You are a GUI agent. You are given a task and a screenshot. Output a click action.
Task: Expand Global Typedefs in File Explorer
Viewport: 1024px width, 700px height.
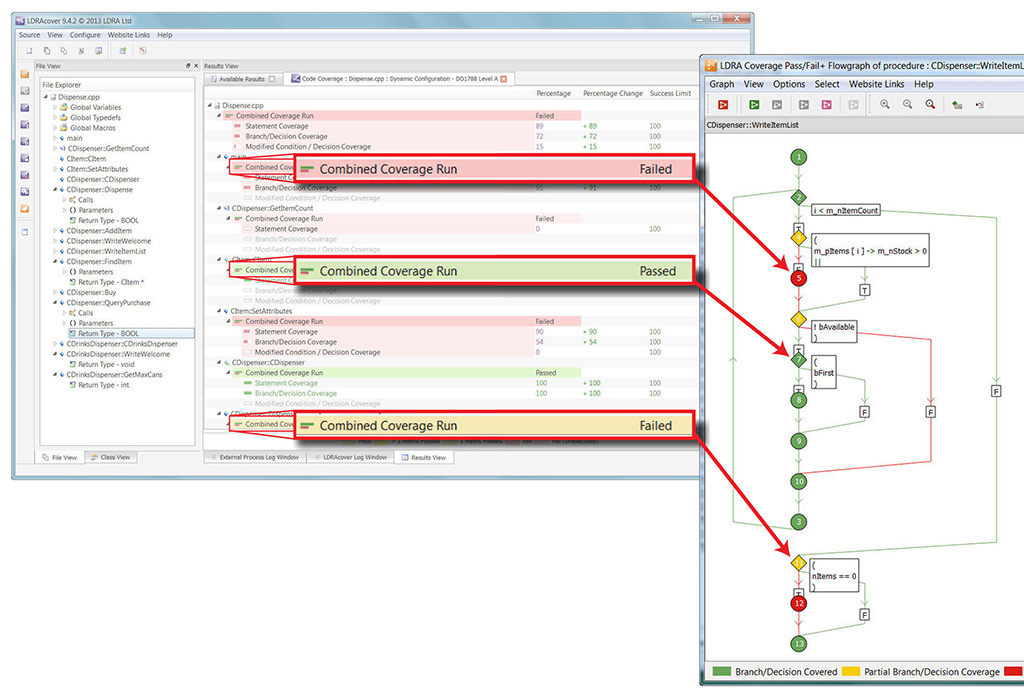[55, 118]
